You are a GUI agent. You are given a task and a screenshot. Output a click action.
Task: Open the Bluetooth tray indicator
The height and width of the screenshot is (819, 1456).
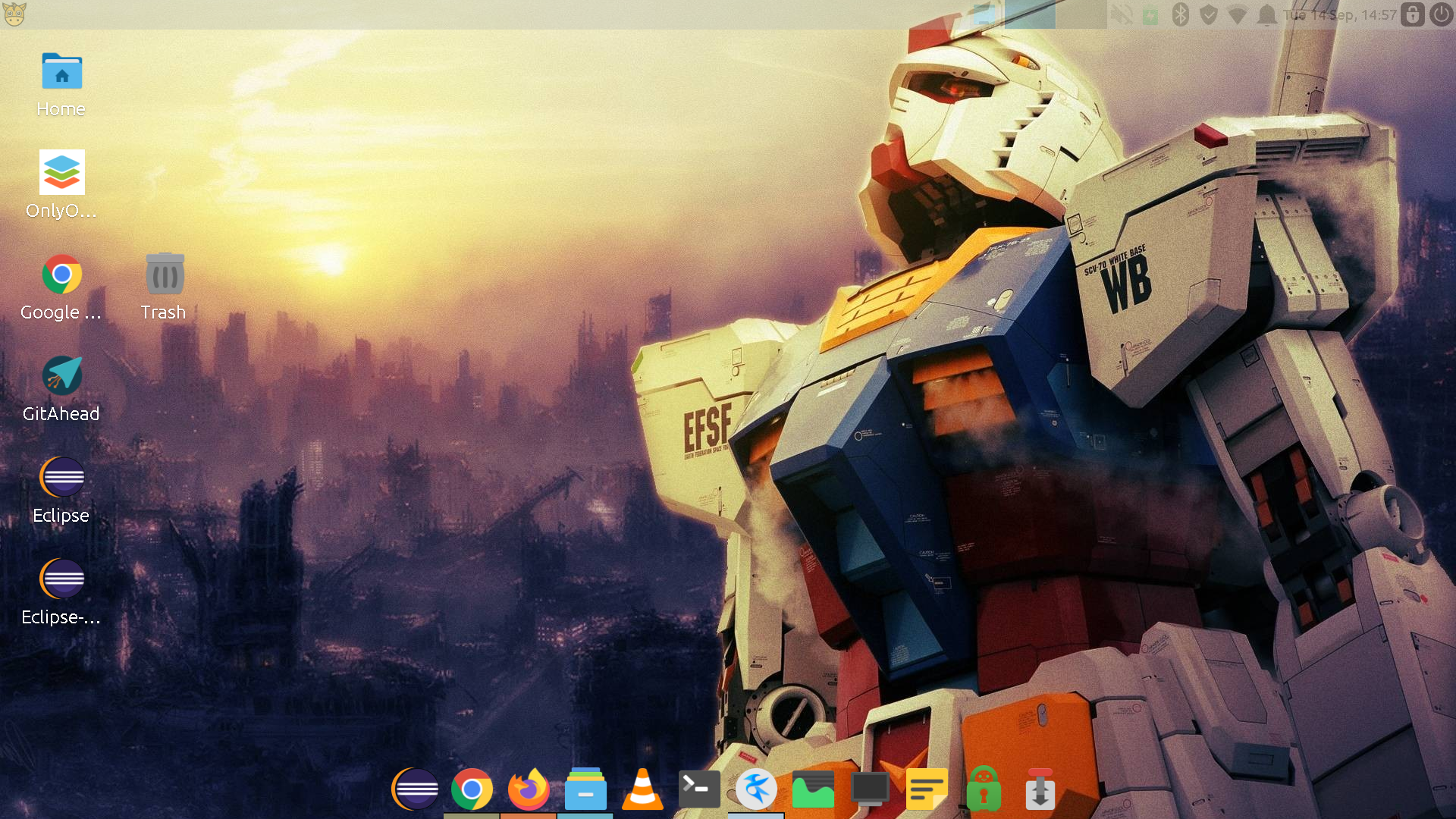click(1180, 15)
